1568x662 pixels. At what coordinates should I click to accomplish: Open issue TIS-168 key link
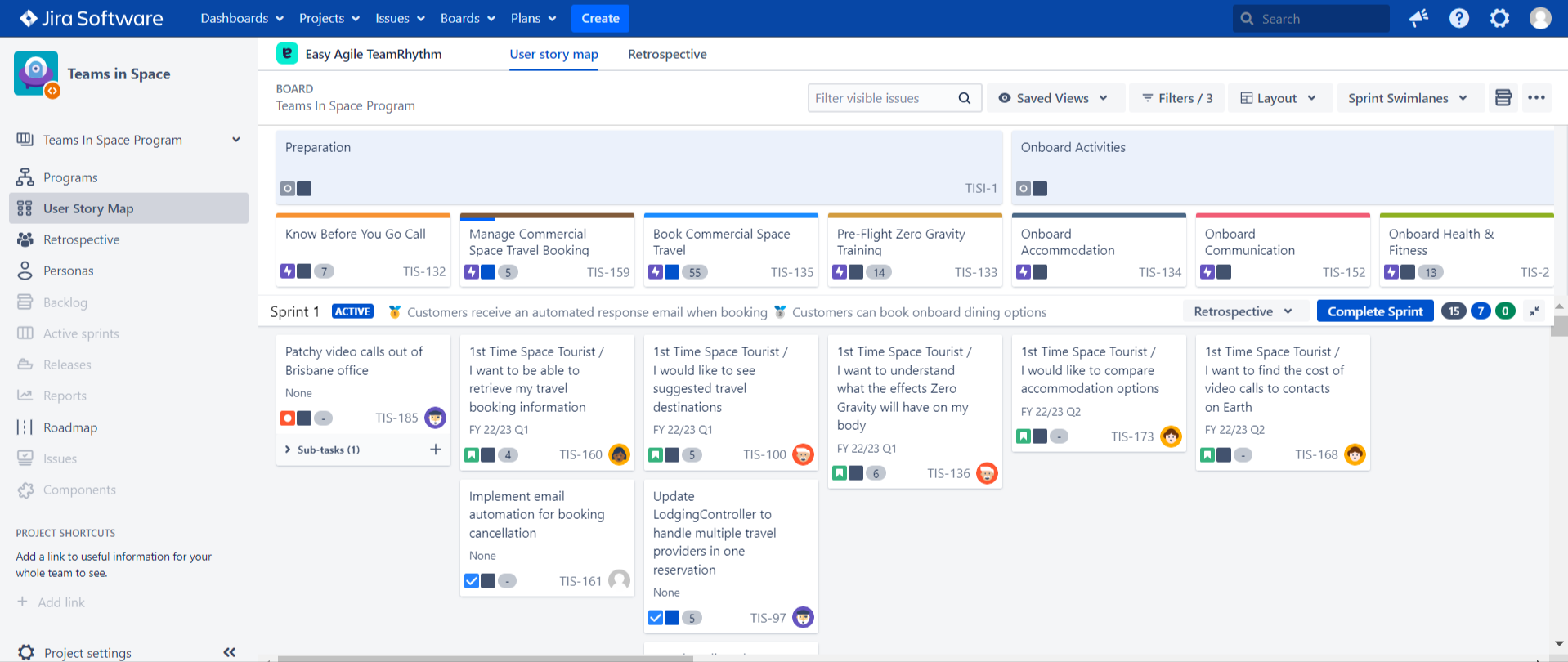coord(1316,455)
